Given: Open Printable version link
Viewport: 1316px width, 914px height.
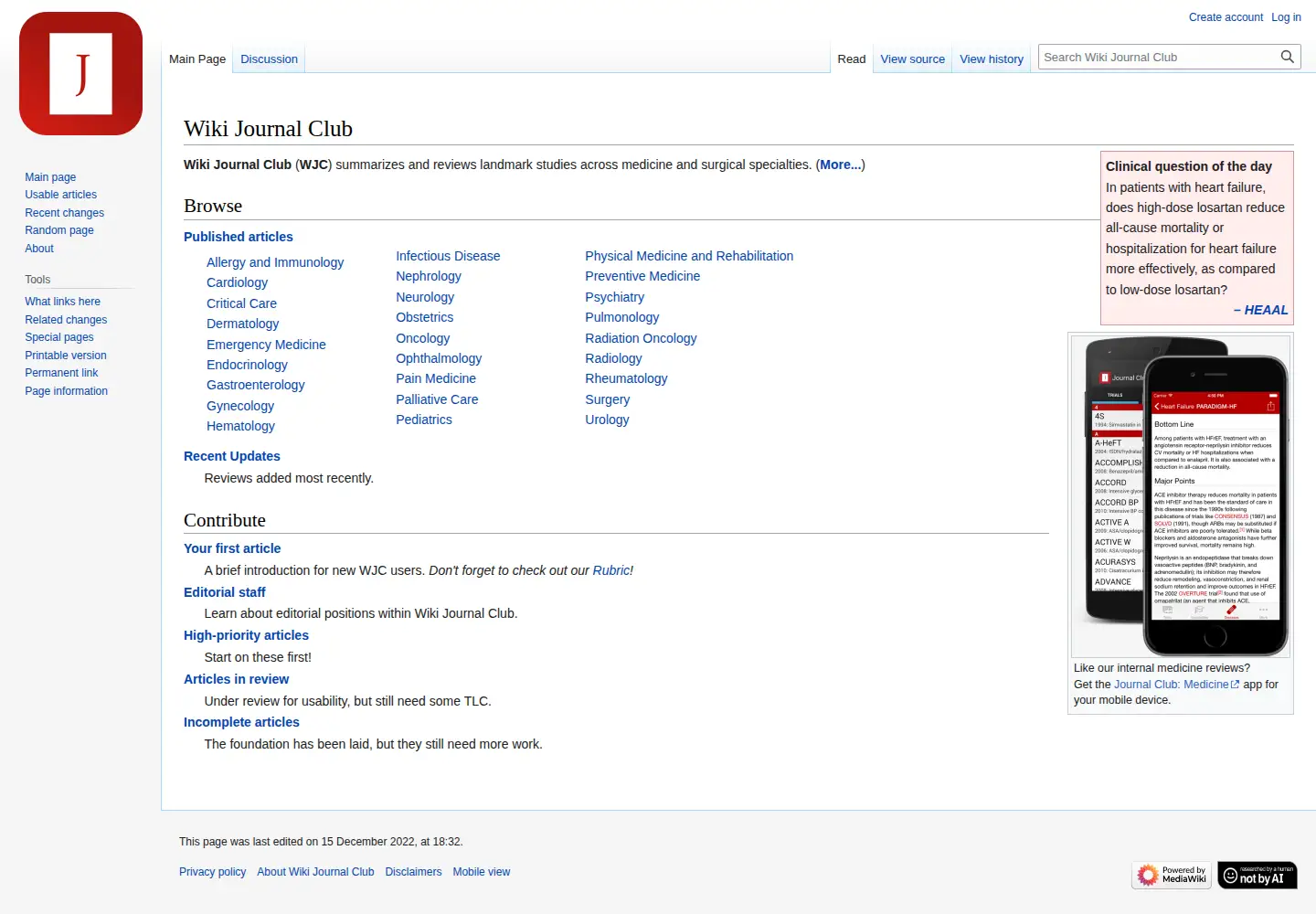Looking at the screenshot, I should click(66, 356).
